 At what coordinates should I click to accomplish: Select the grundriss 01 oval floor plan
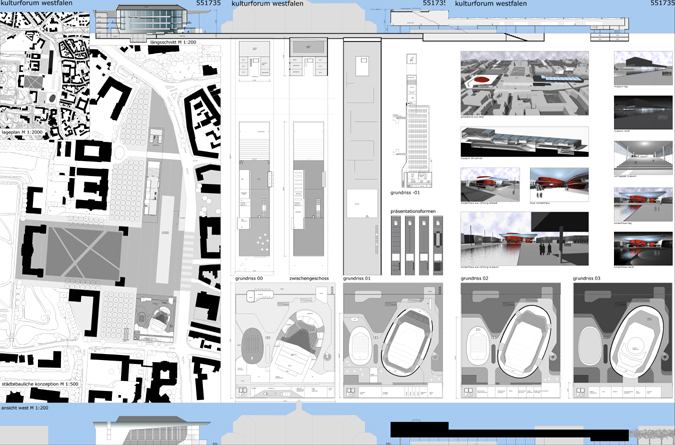(395, 340)
